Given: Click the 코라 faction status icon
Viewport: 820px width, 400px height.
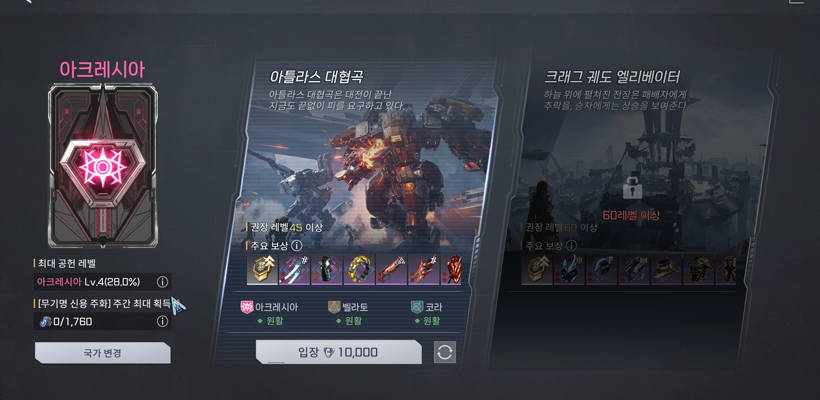Looking at the screenshot, I should tap(416, 307).
